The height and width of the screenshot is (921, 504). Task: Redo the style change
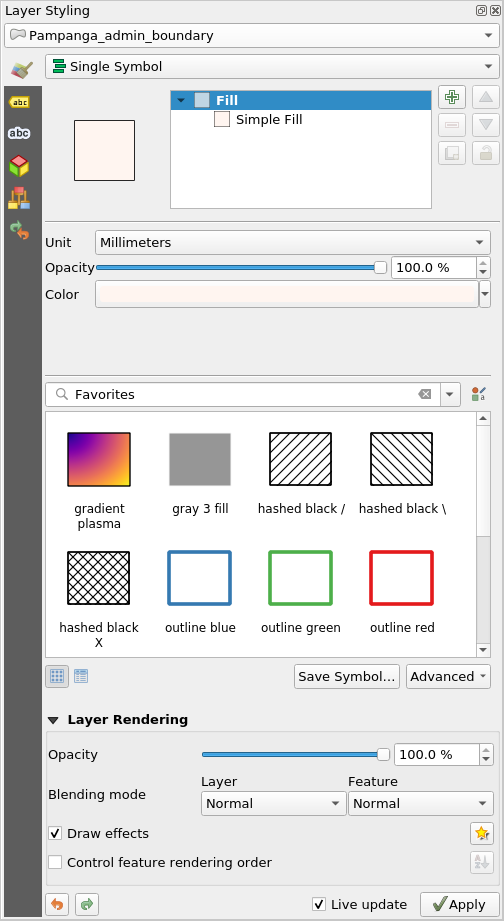tap(87, 904)
